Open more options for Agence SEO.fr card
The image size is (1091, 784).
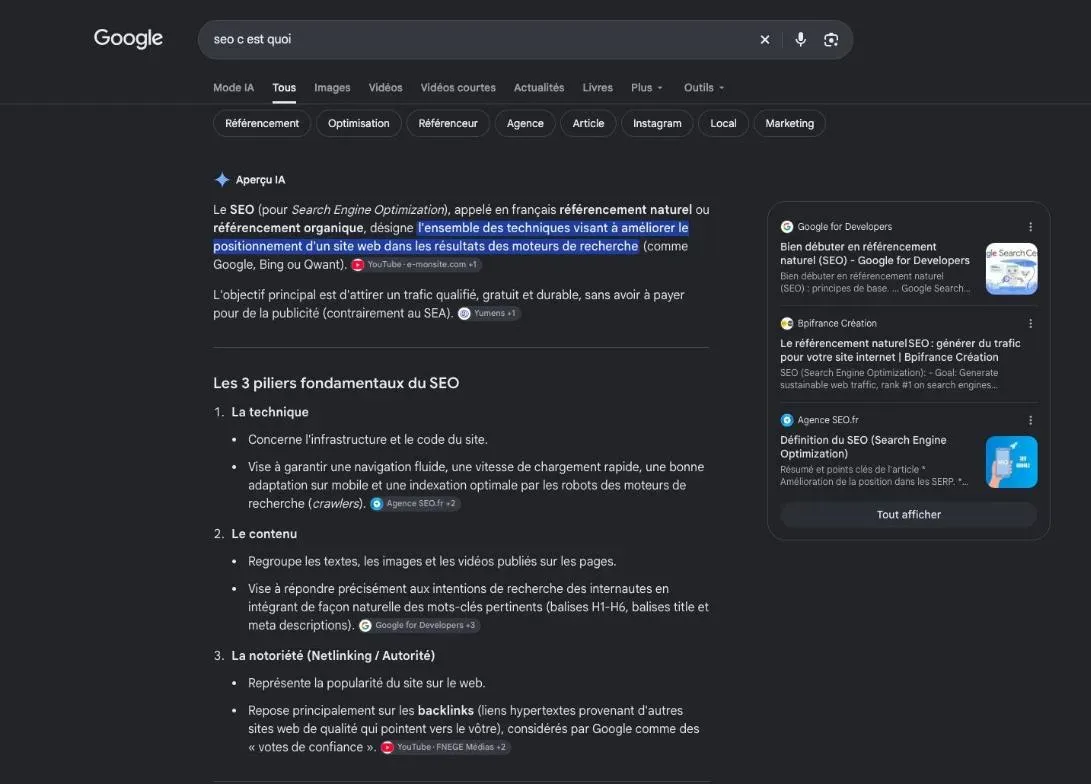(x=1030, y=420)
